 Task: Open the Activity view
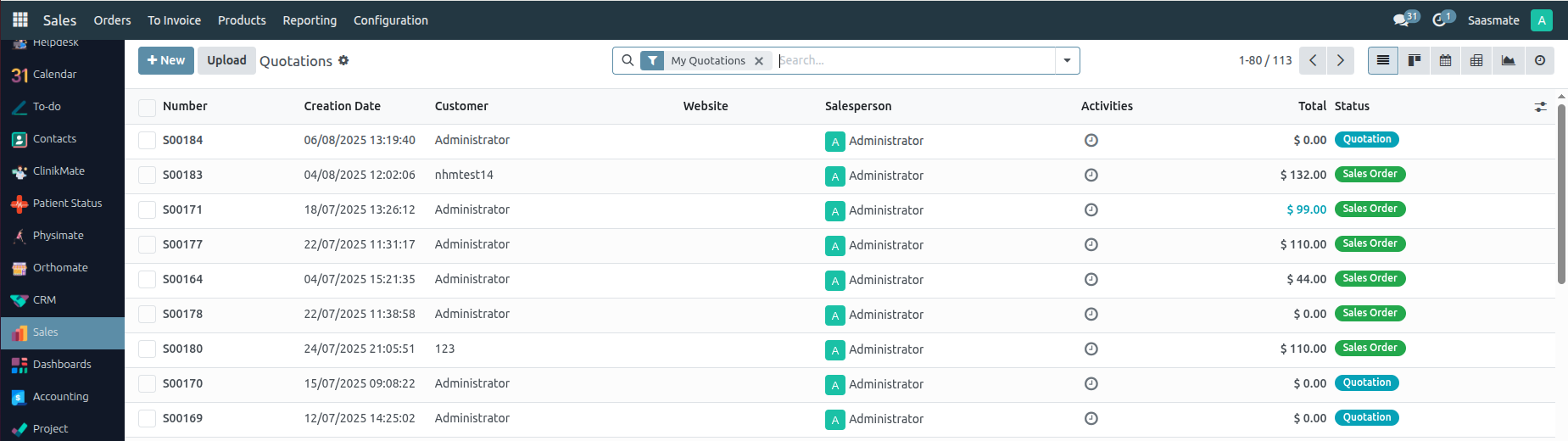(x=1539, y=60)
